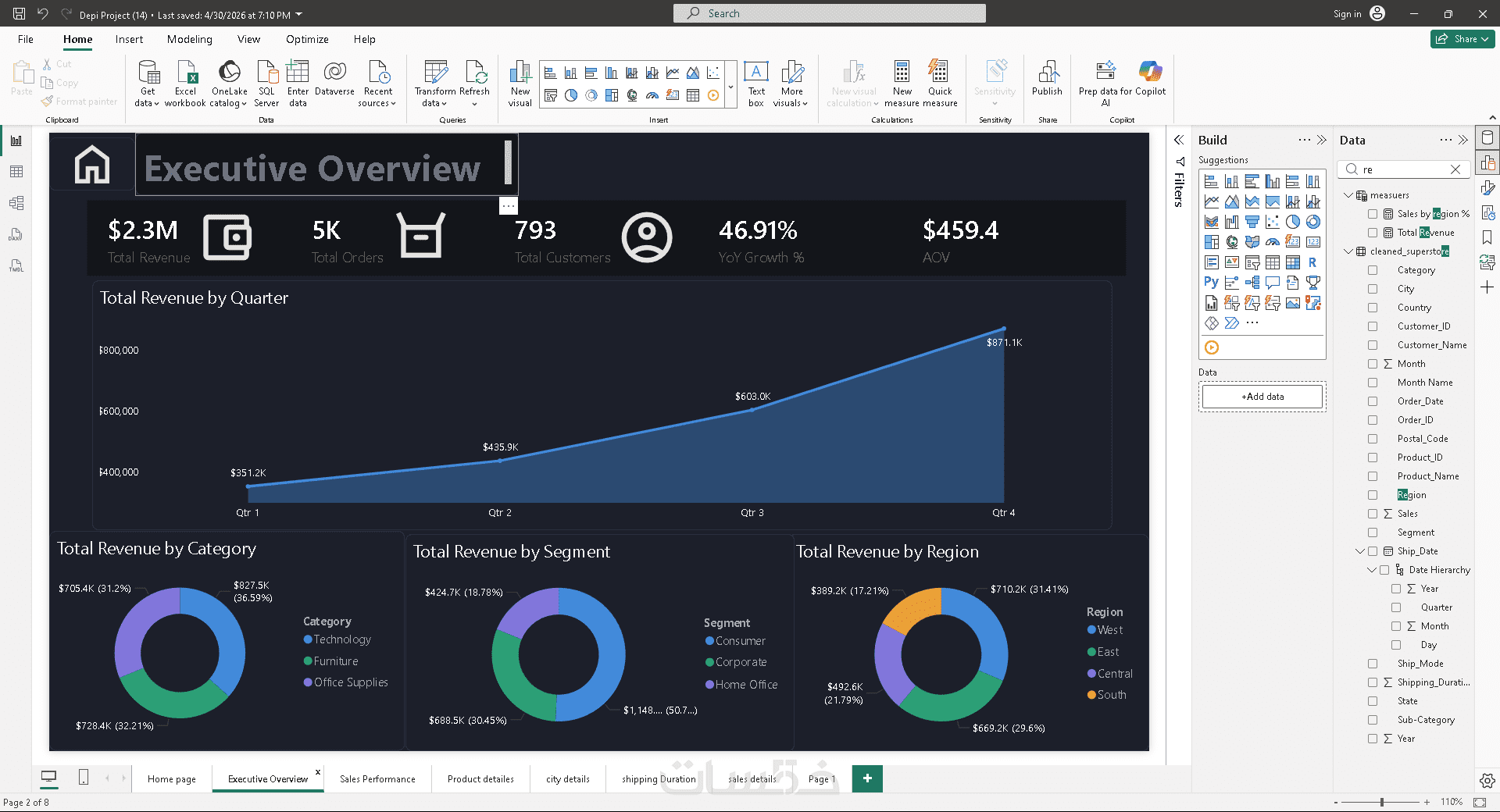Viewport: 1500px width, 812px height.
Task: Click the +Add data button
Action: [1262, 397]
